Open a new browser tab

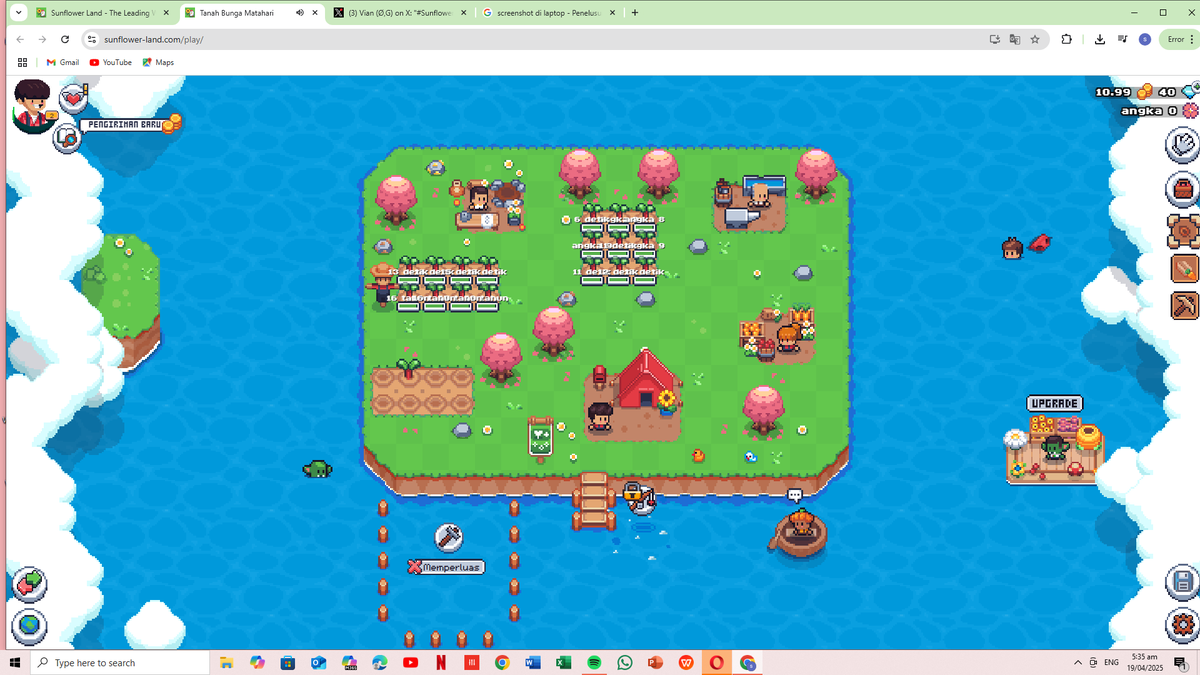[x=635, y=13]
